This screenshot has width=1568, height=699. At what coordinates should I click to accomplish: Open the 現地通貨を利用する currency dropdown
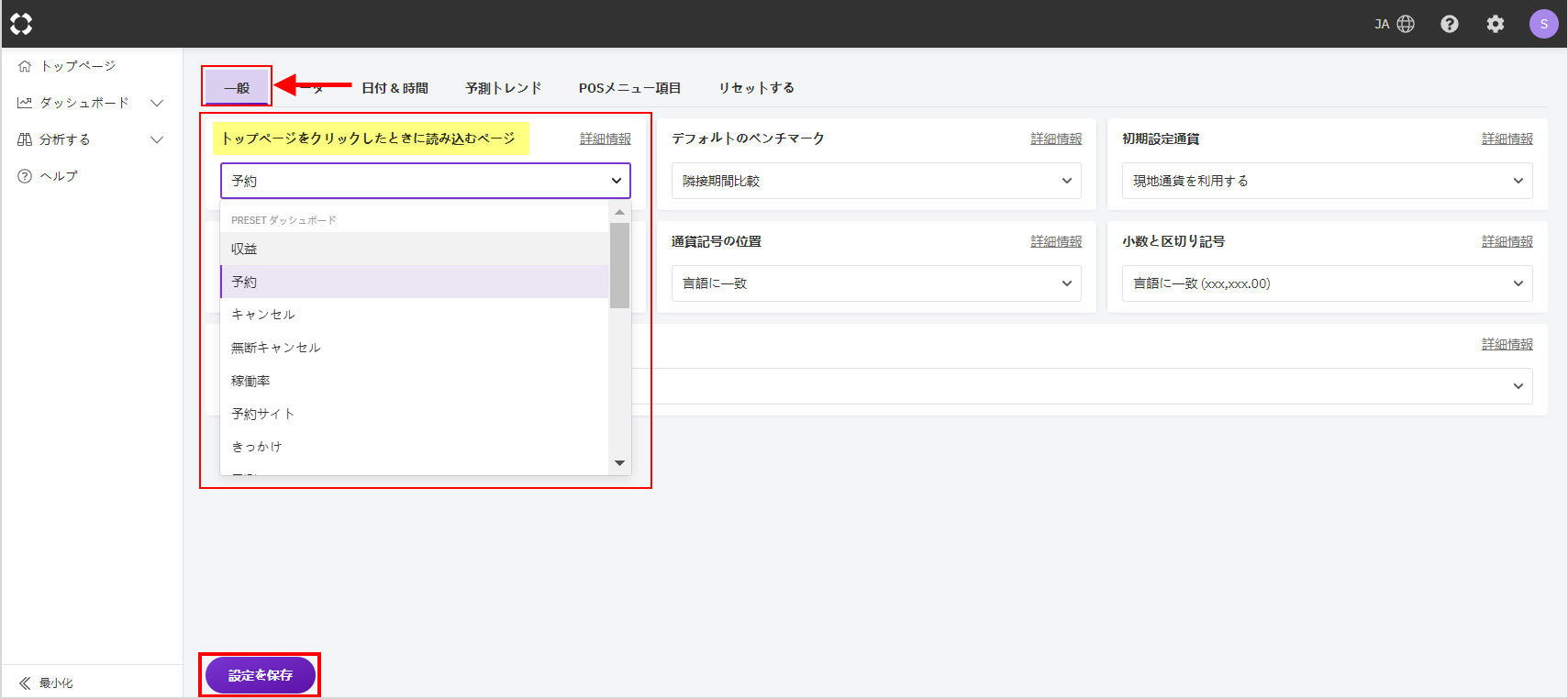tap(1328, 181)
